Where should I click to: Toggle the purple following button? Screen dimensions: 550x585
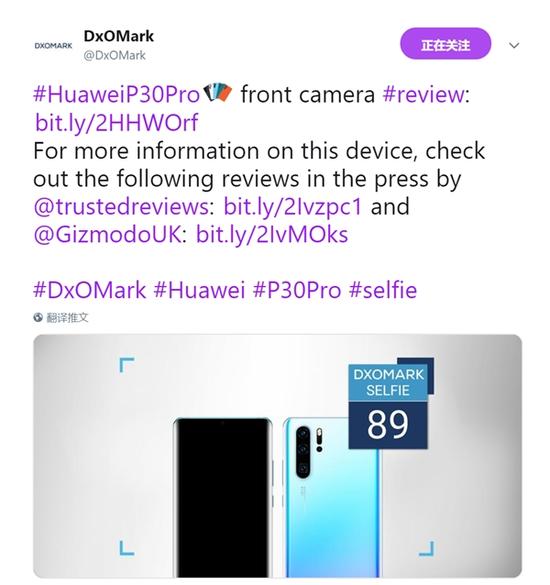pyautogui.click(x=446, y=44)
